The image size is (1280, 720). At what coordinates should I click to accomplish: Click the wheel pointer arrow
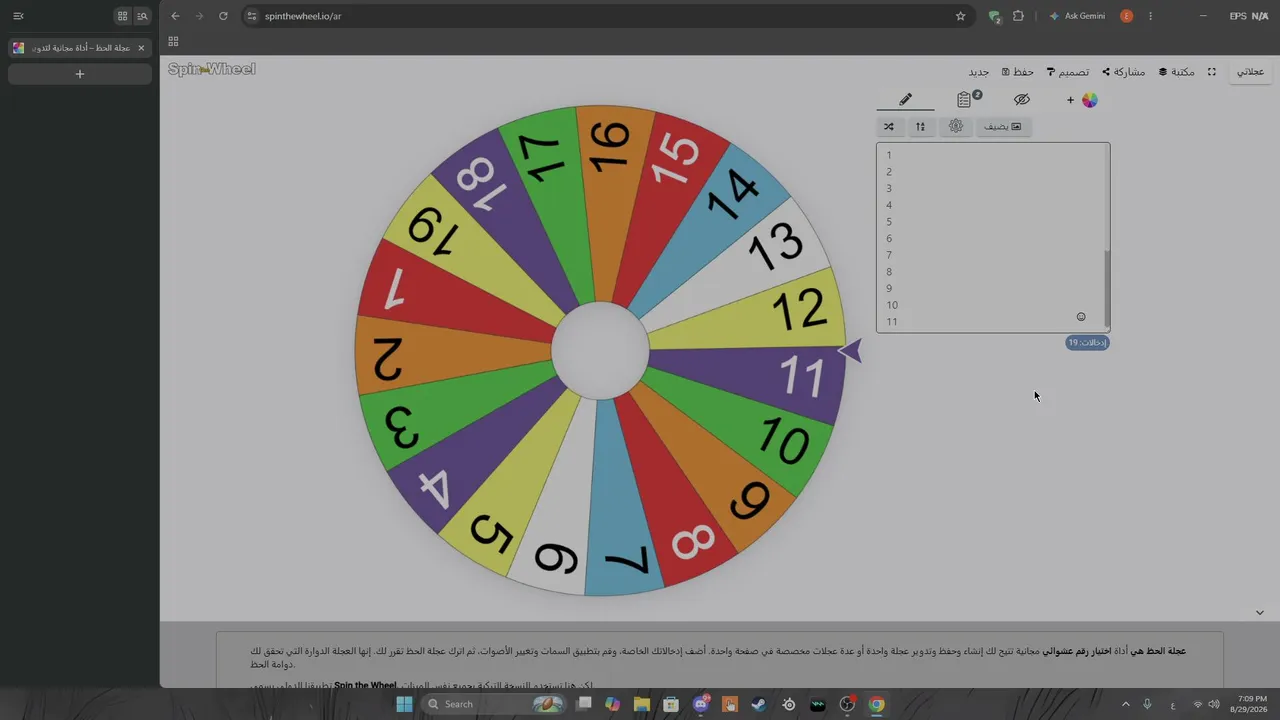(x=849, y=351)
